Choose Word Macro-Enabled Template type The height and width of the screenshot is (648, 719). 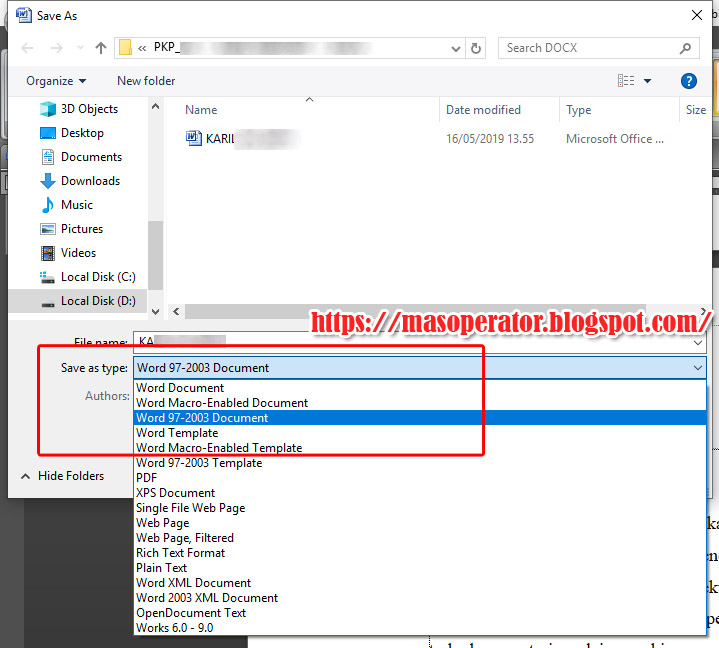(420, 448)
